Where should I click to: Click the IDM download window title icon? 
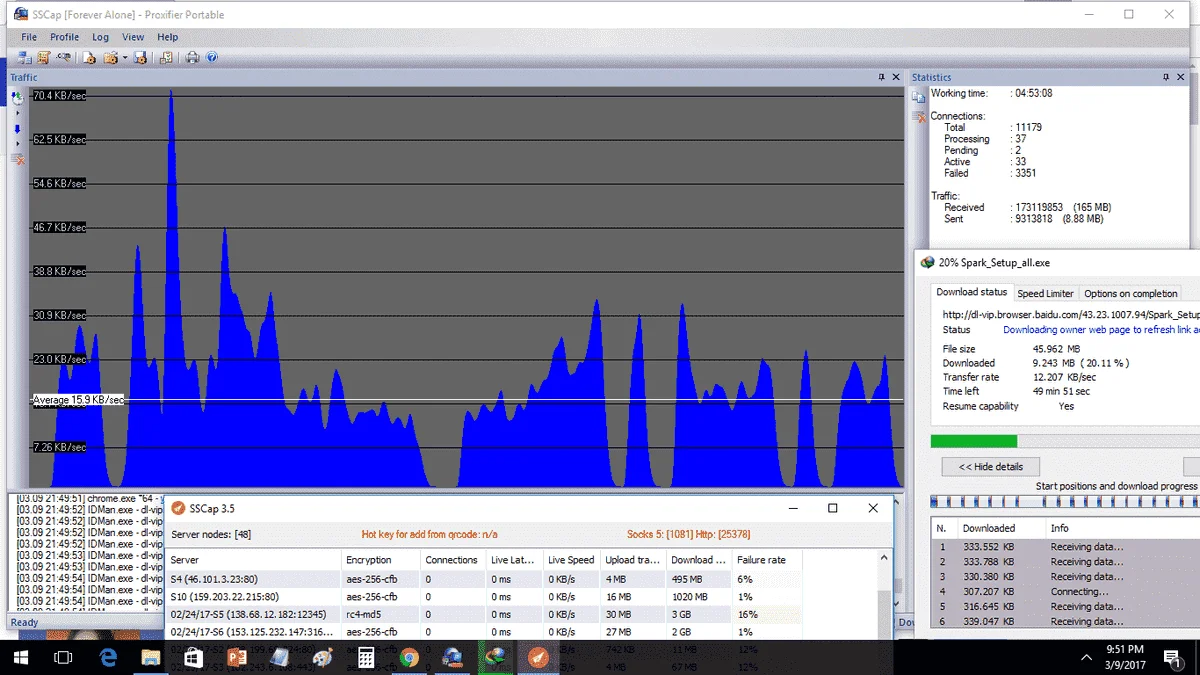(928, 262)
